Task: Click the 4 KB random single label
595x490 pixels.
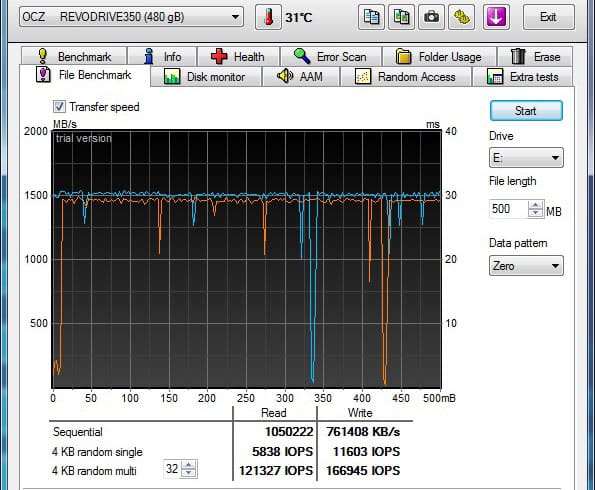Action: (97, 452)
